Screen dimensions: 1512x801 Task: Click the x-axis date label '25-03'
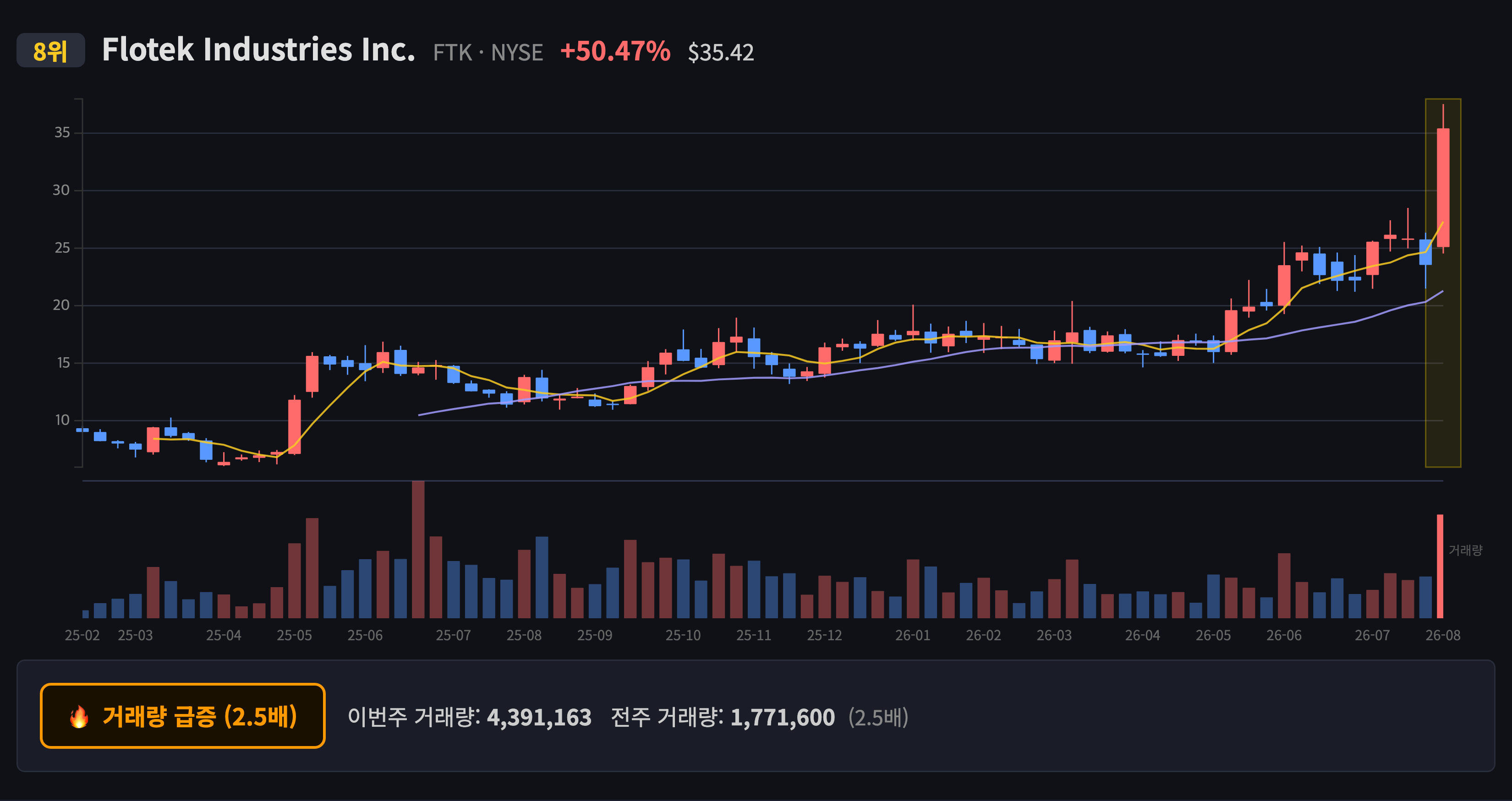coord(135,636)
